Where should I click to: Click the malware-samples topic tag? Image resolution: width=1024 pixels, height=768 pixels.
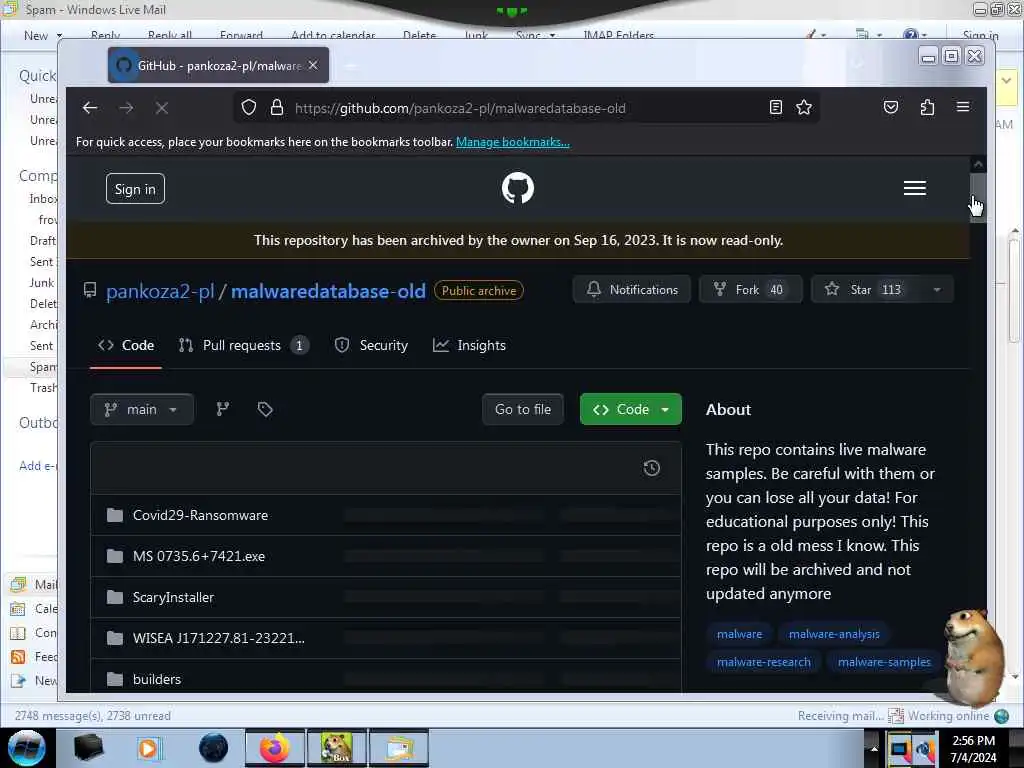(884, 662)
